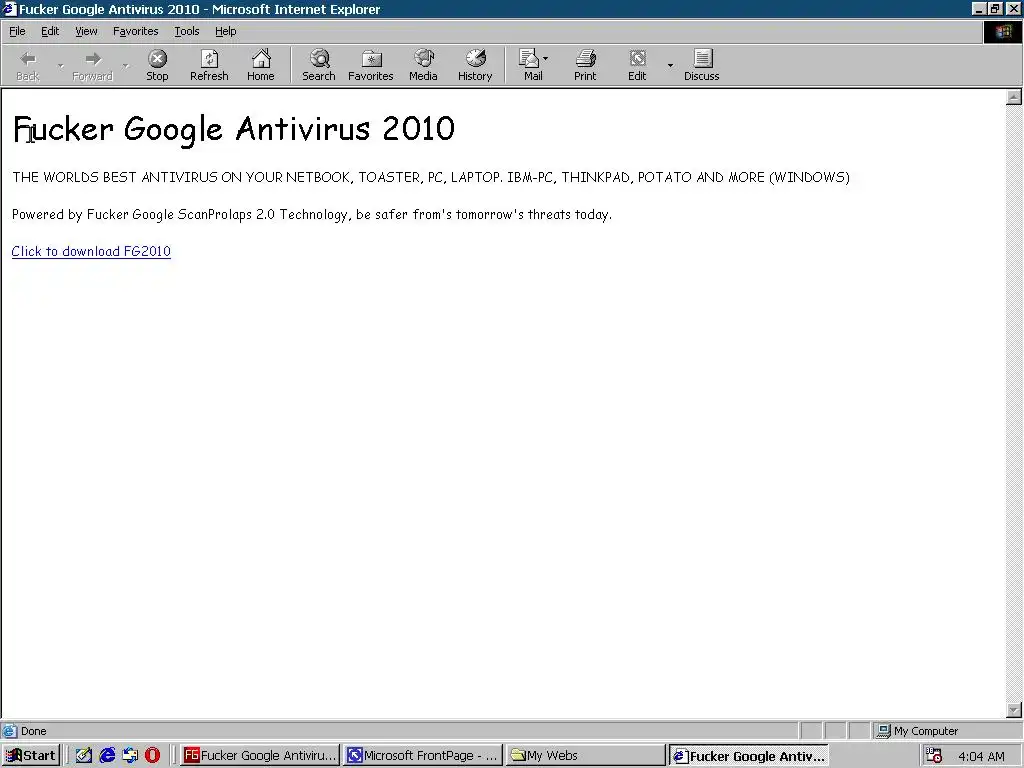Click the system tray icon beside clock
Screen dimensions: 1024x768
(x=934, y=756)
